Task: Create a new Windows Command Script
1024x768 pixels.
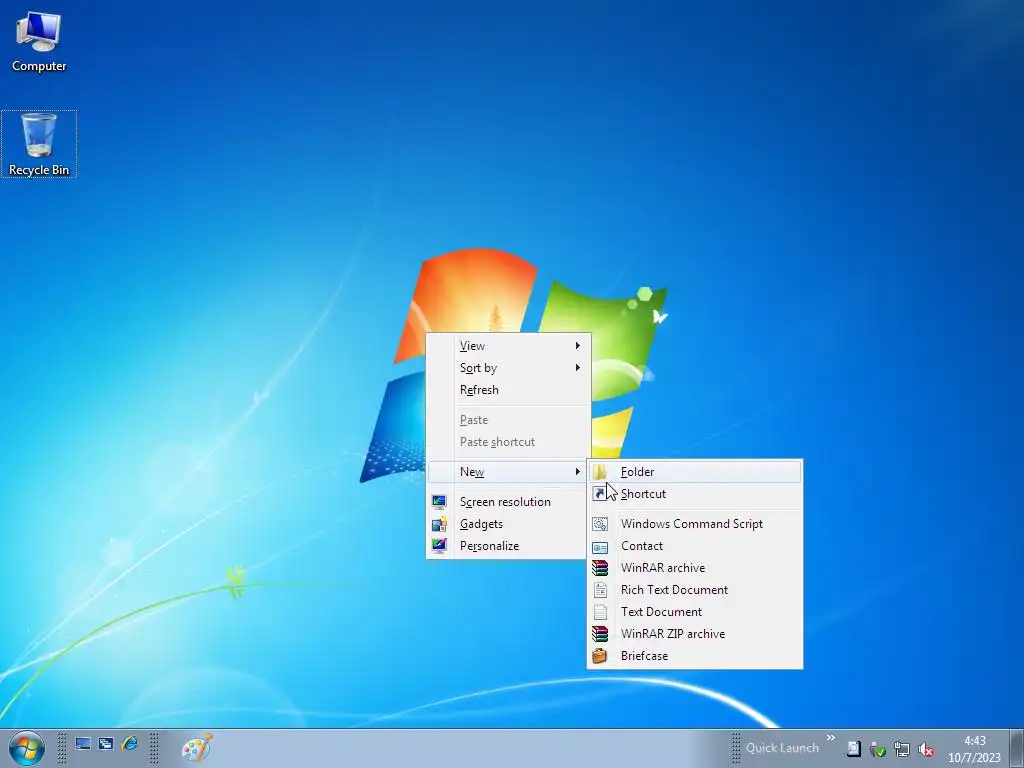Action: pos(695,524)
